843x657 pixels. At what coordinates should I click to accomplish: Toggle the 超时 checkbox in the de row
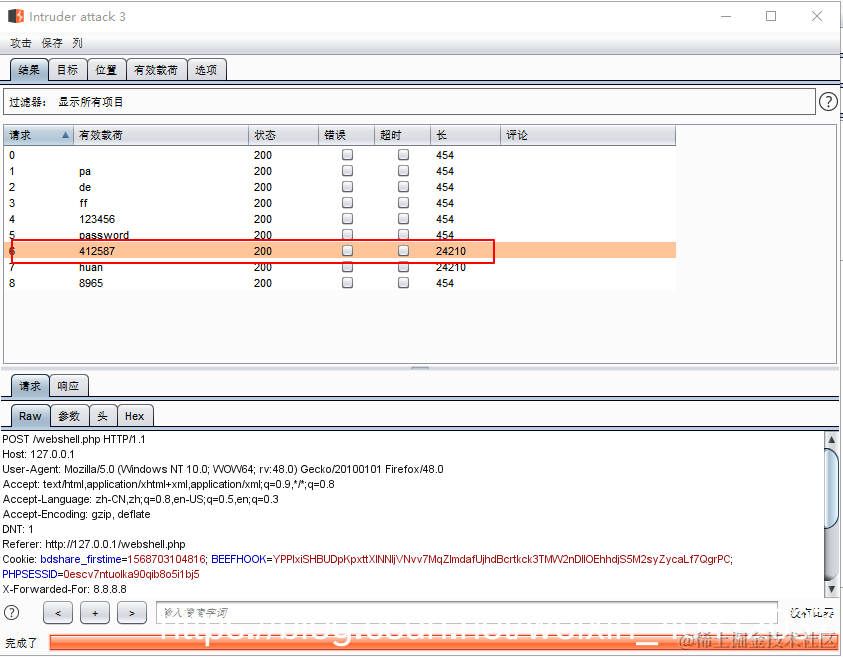(x=403, y=187)
